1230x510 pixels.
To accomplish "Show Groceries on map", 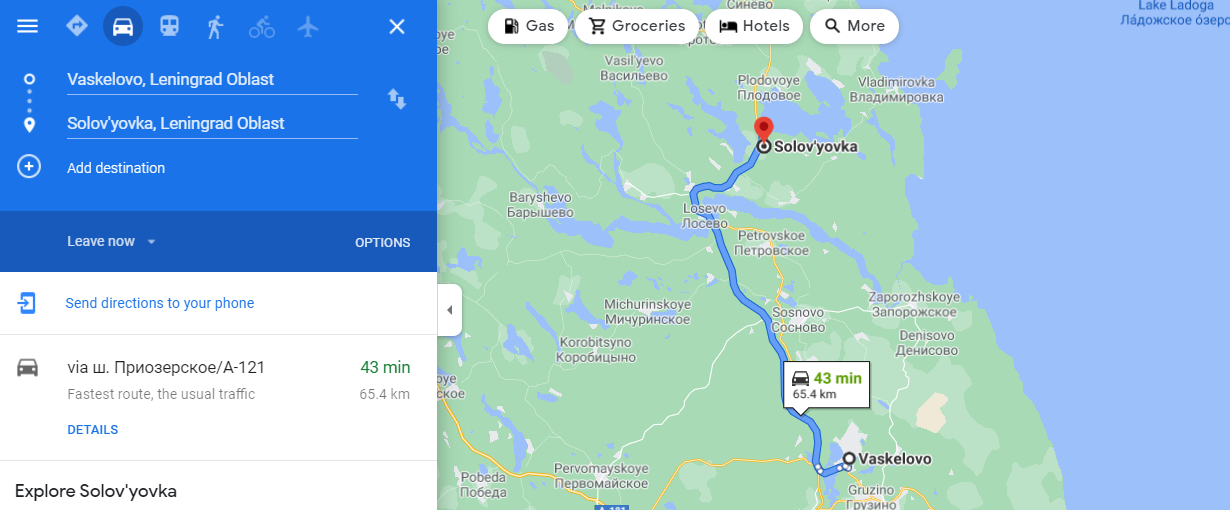I will pos(638,26).
